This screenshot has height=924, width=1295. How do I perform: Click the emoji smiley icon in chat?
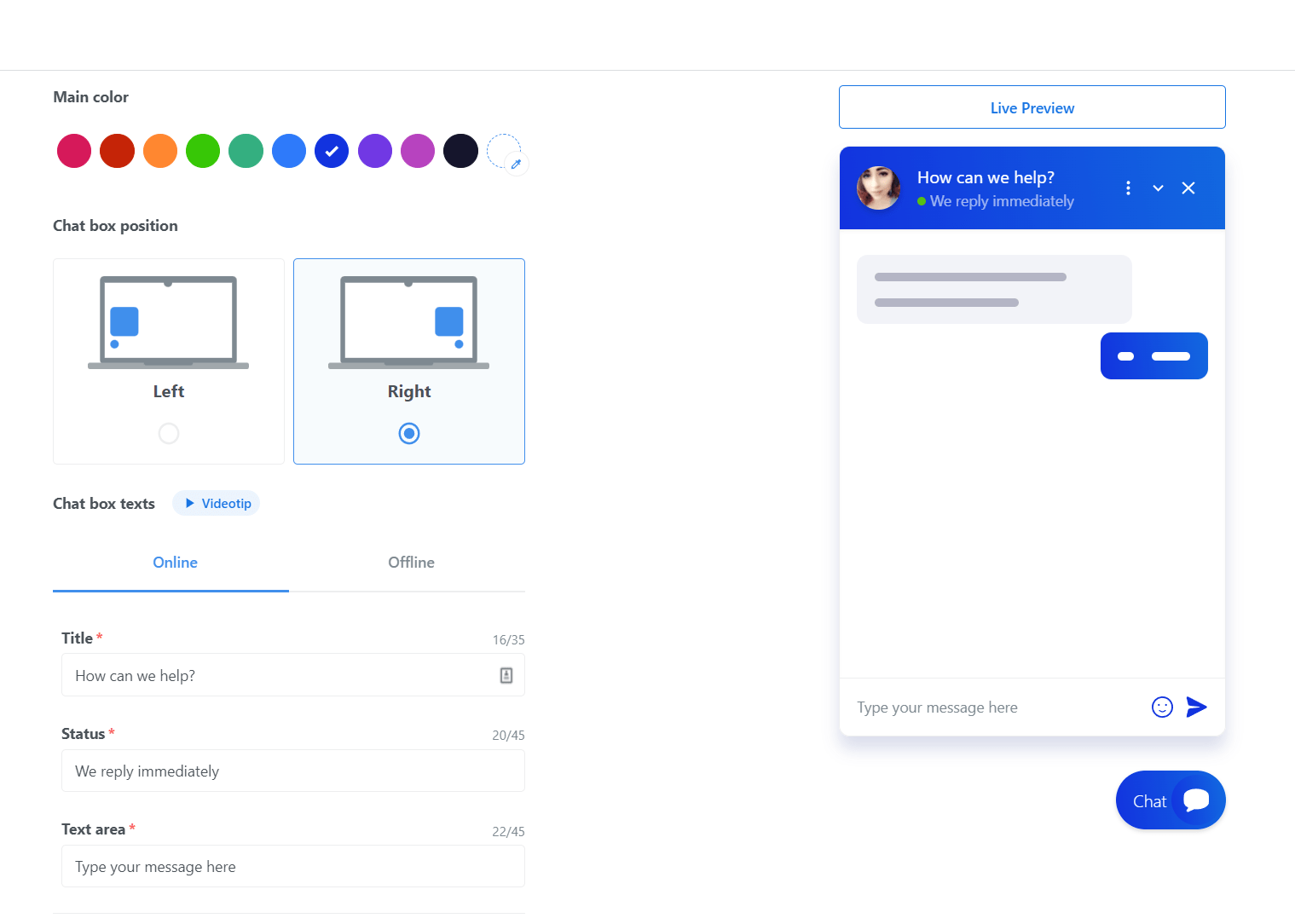[x=1162, y=707]
